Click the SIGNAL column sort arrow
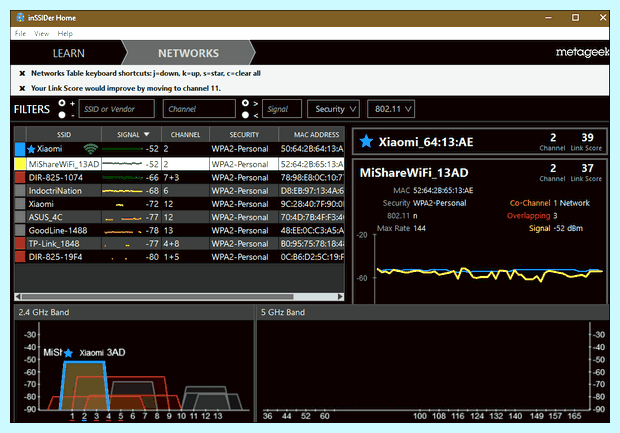The height and width of the screenshot is (433, 620). [147, 134]
